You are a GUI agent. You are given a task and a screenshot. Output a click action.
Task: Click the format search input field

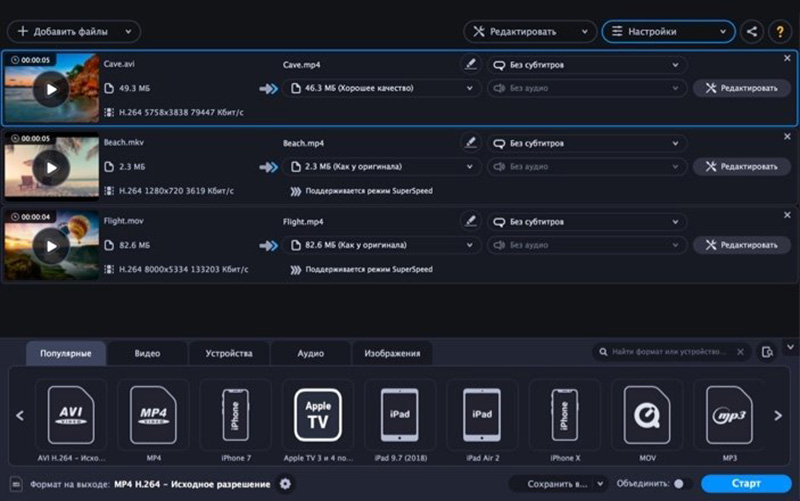click(x=670, y=352)
